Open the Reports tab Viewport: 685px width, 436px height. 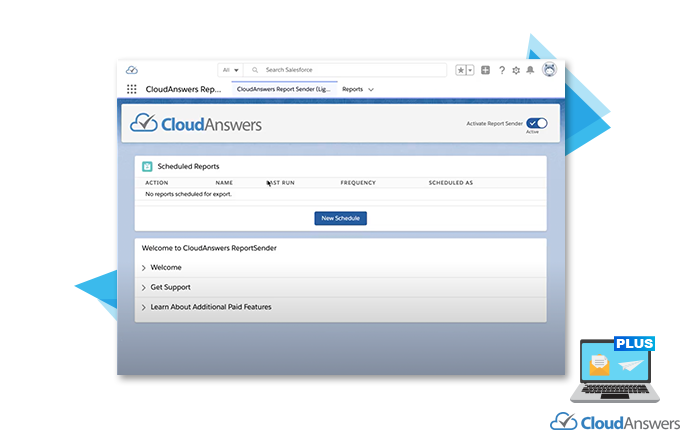coord(353,89)
